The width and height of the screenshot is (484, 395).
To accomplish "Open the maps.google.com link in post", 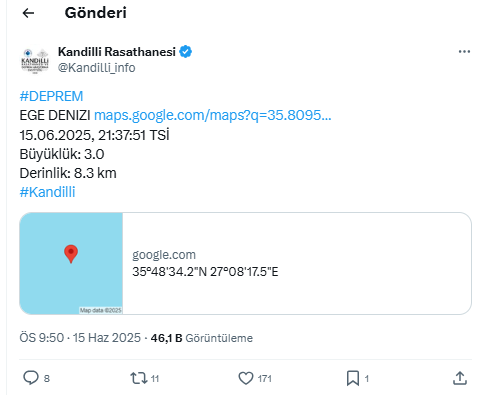I will 213,115.
